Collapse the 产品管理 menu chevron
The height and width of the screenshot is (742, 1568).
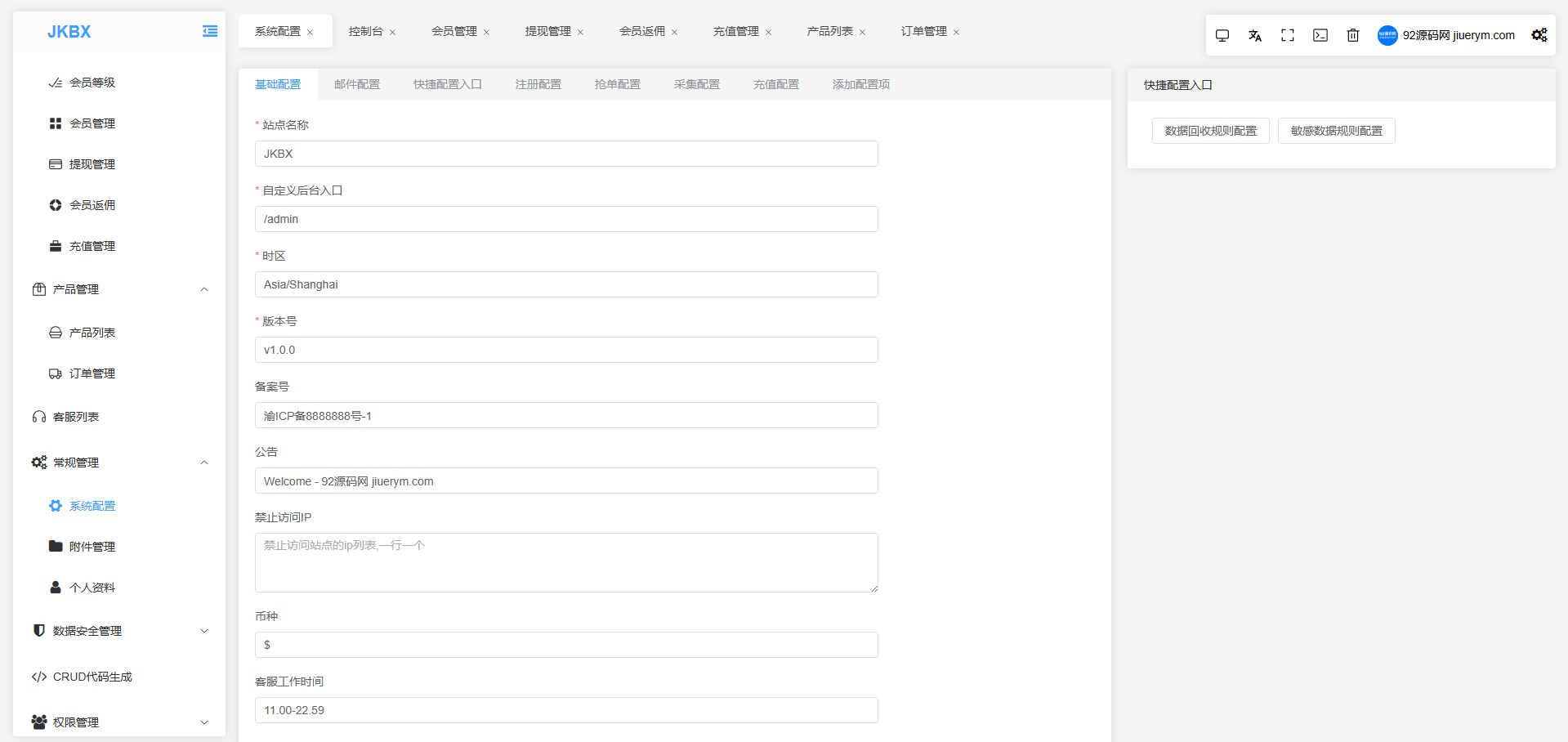[x=204, y=289]
